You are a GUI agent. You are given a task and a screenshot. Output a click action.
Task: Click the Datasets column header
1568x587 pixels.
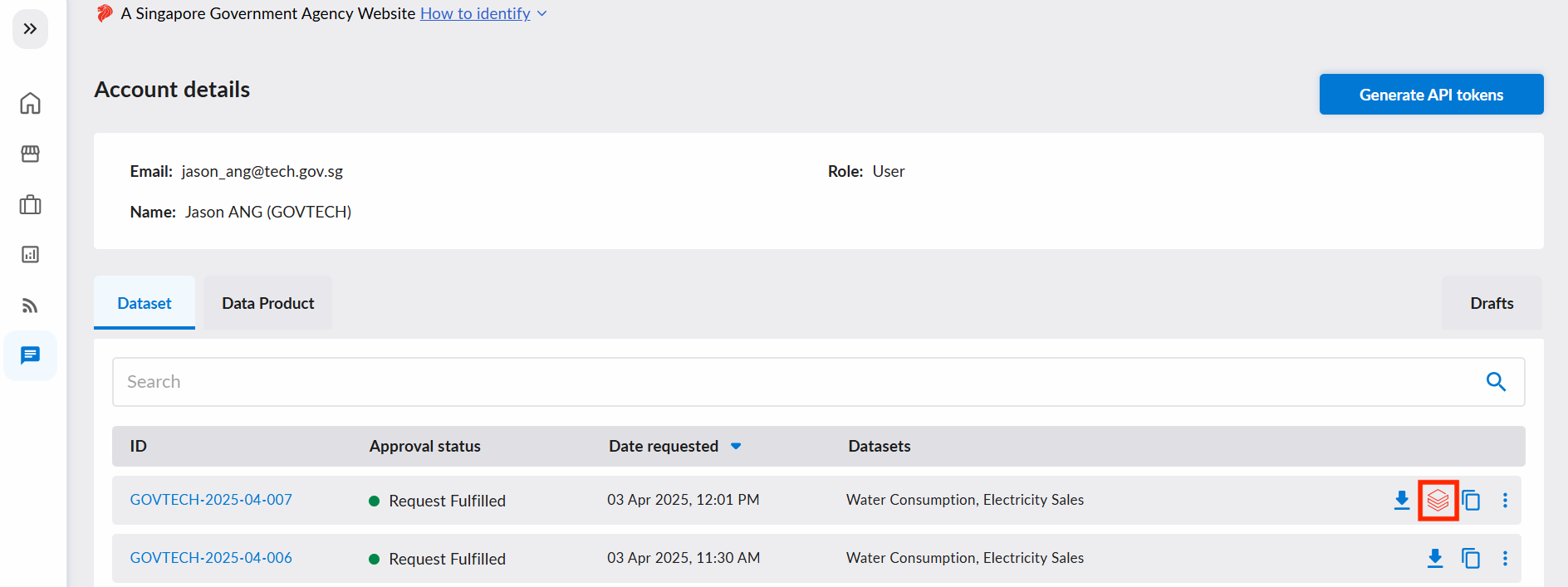coord(880,446)
